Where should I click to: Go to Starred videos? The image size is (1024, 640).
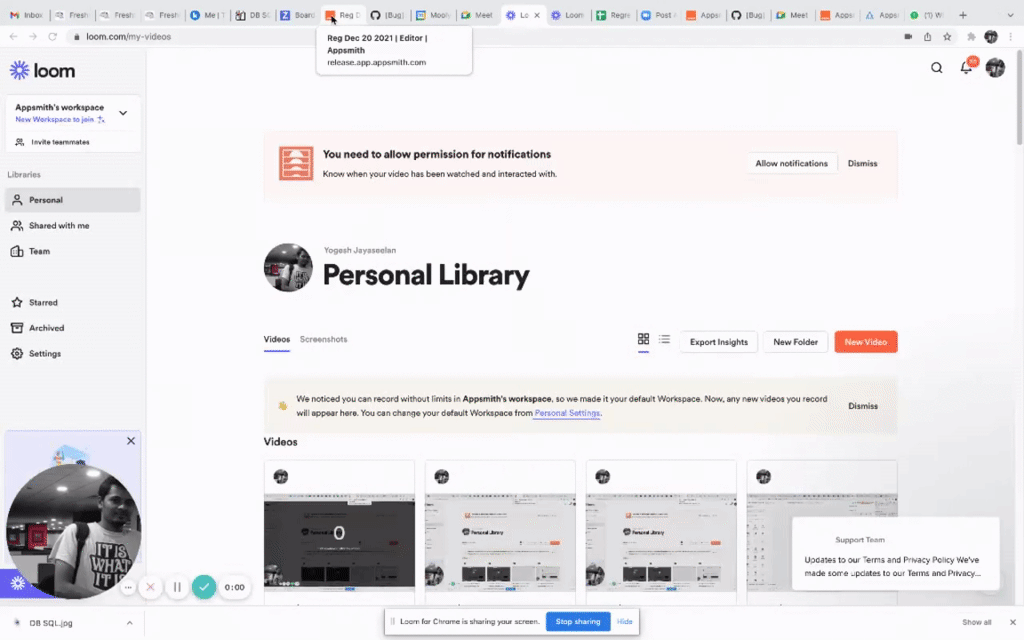coord(72,302)
